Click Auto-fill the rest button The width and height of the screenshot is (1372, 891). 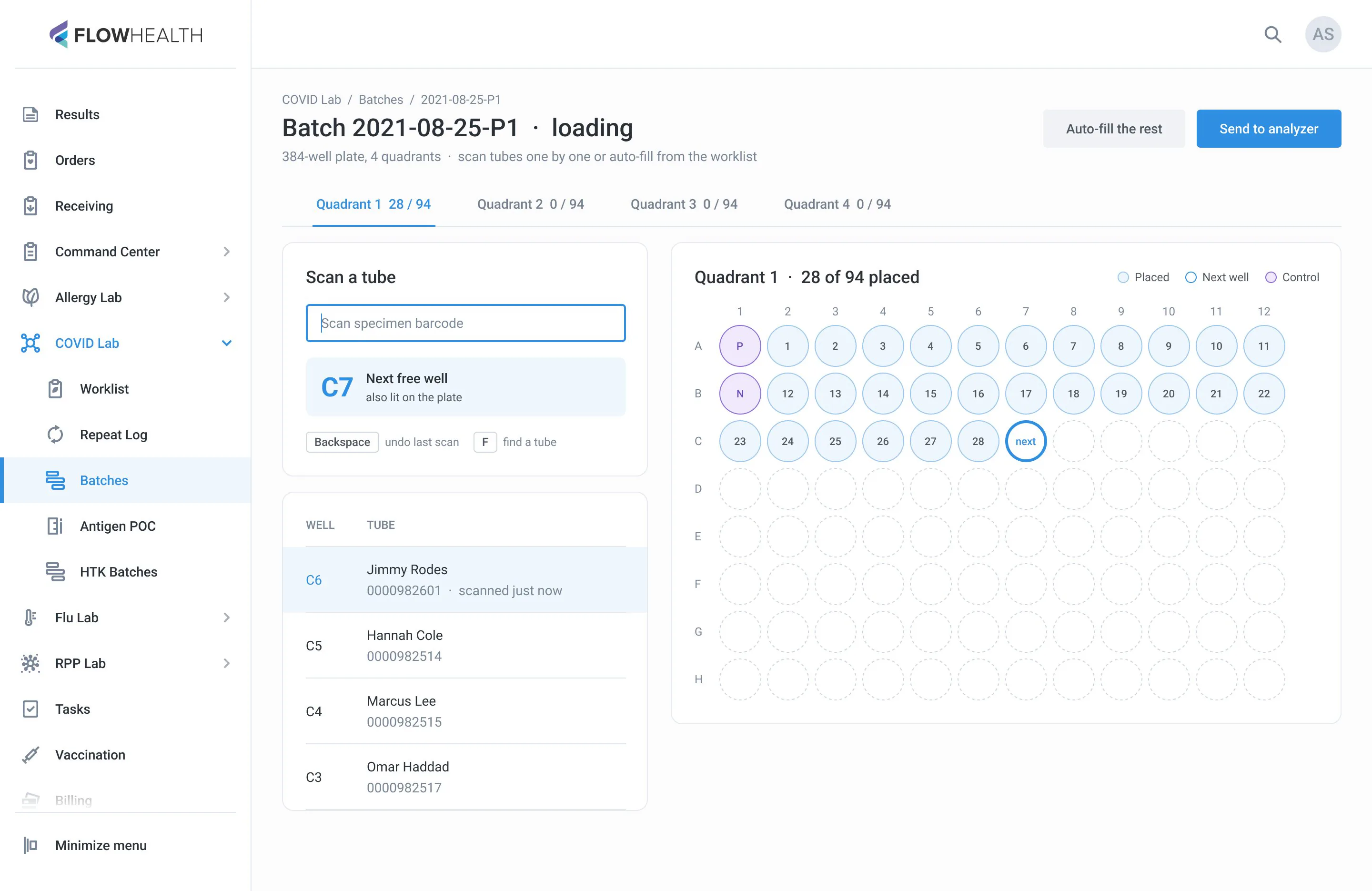[1114, 129]
